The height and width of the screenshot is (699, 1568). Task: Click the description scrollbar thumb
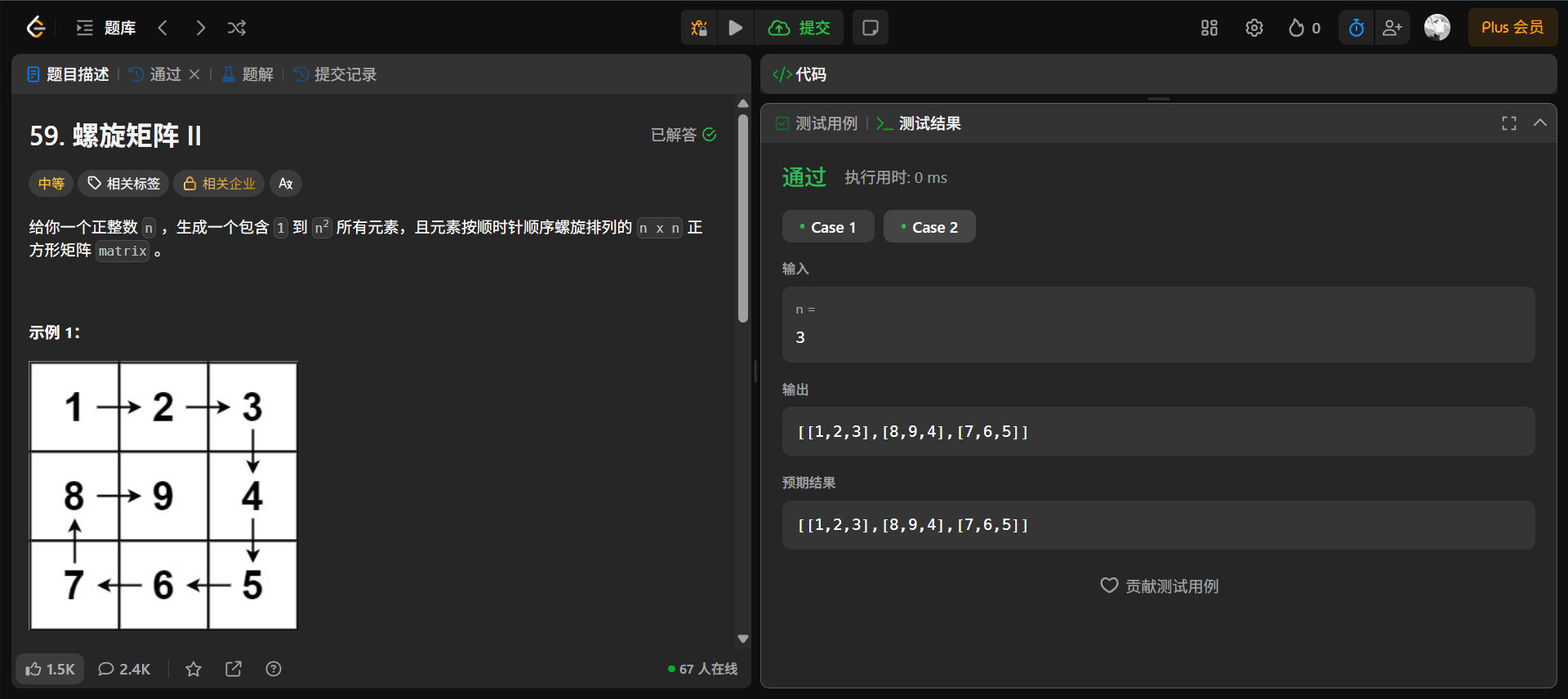click(x=743, y=218)
